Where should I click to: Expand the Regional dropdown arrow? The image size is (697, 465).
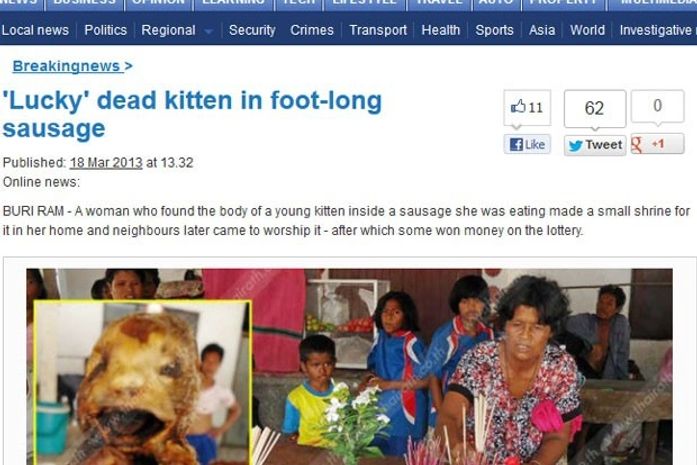coord(208,31)
